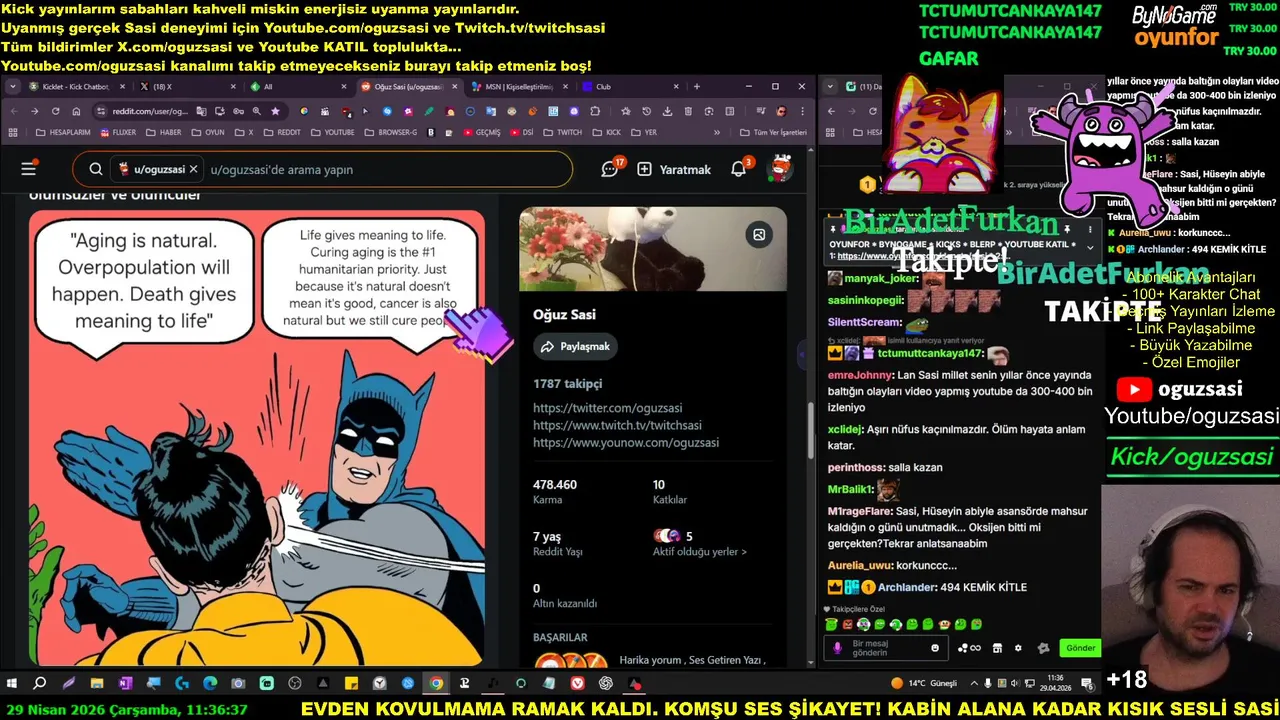Viewport: 1280px width, 720px height.
Task: Click the Paylaşmak share button
Action: pos(575,346)
